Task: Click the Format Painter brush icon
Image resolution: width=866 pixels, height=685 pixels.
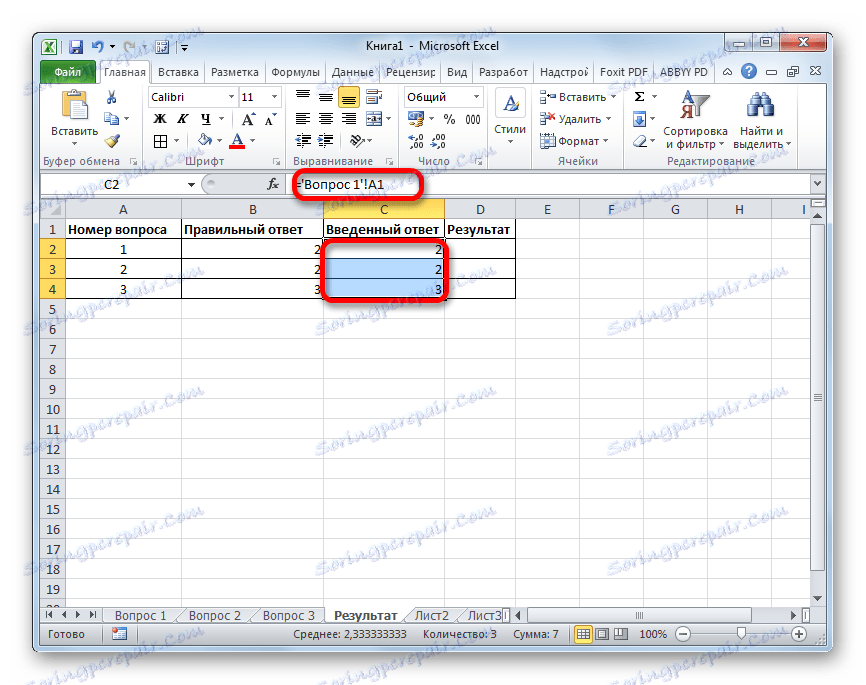Action: [112, 141]
